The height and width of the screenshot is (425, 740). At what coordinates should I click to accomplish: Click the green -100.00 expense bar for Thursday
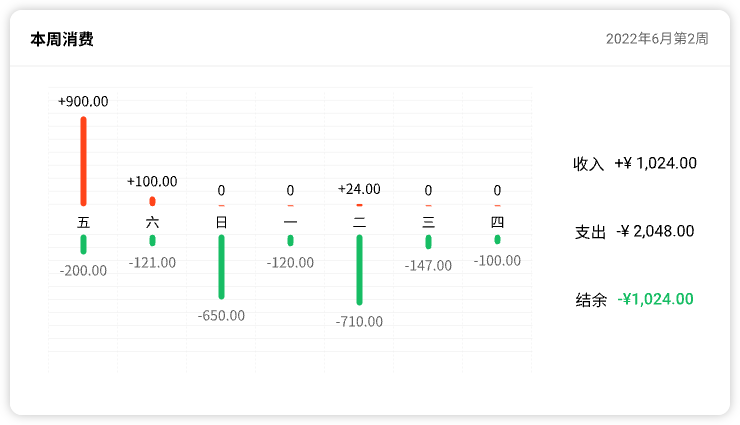pos(497,240)
